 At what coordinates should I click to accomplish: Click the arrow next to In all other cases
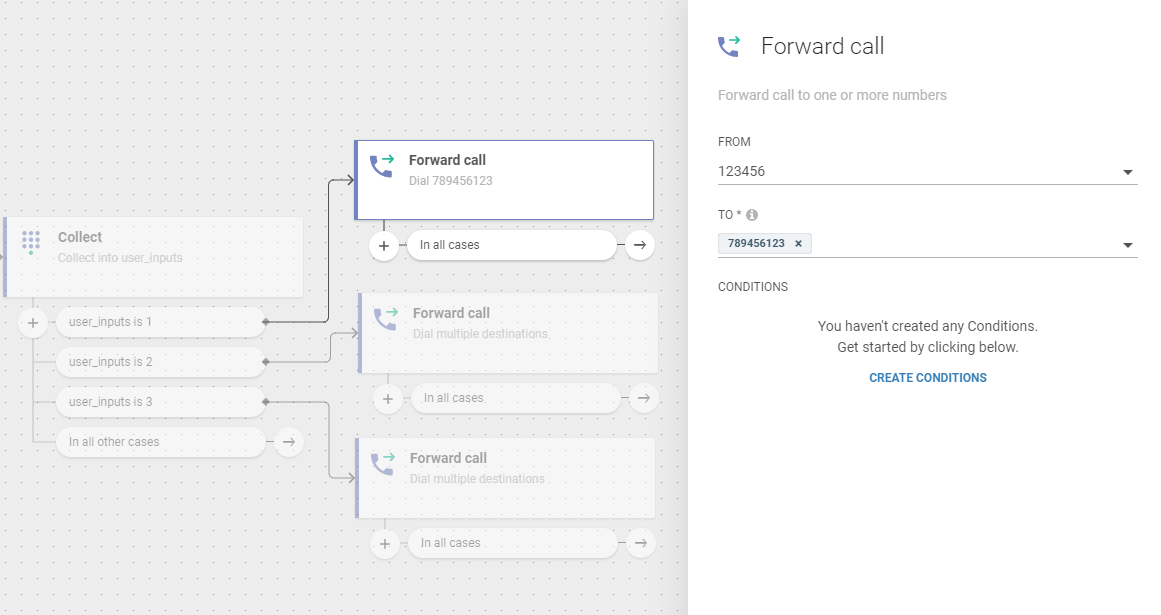click(x=289, y=441)
